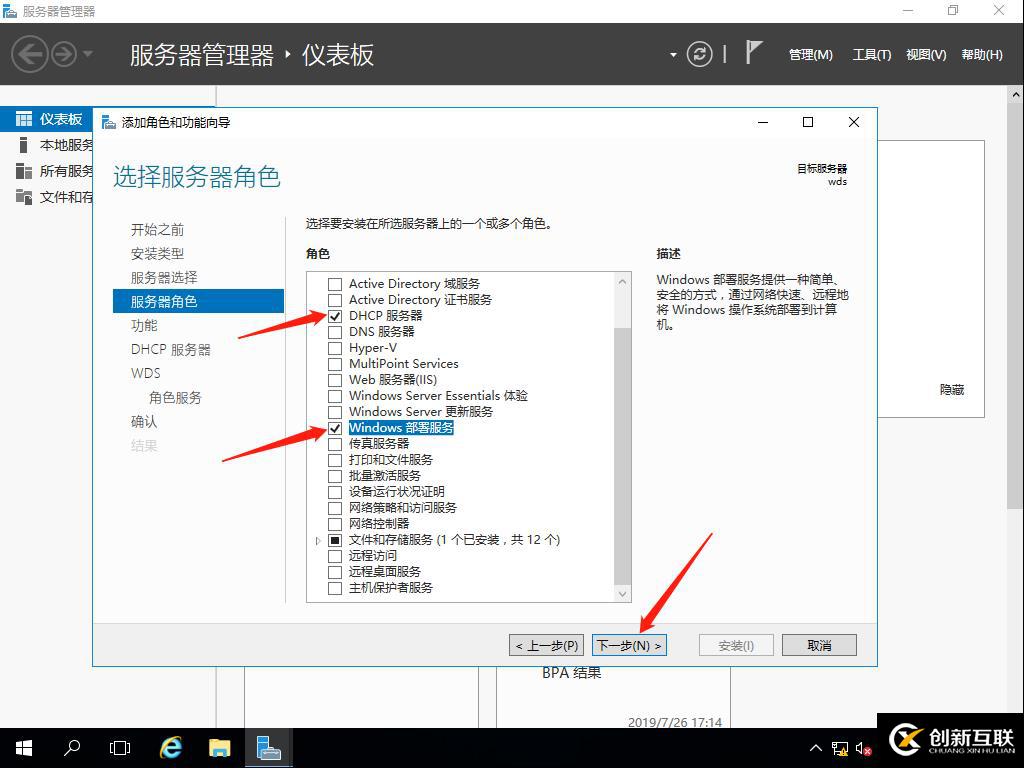Viewport: 1024px width, 768px height.
Task: Open the breadcrumb dropdown next to 仪表板
Action: click(672, 55)
